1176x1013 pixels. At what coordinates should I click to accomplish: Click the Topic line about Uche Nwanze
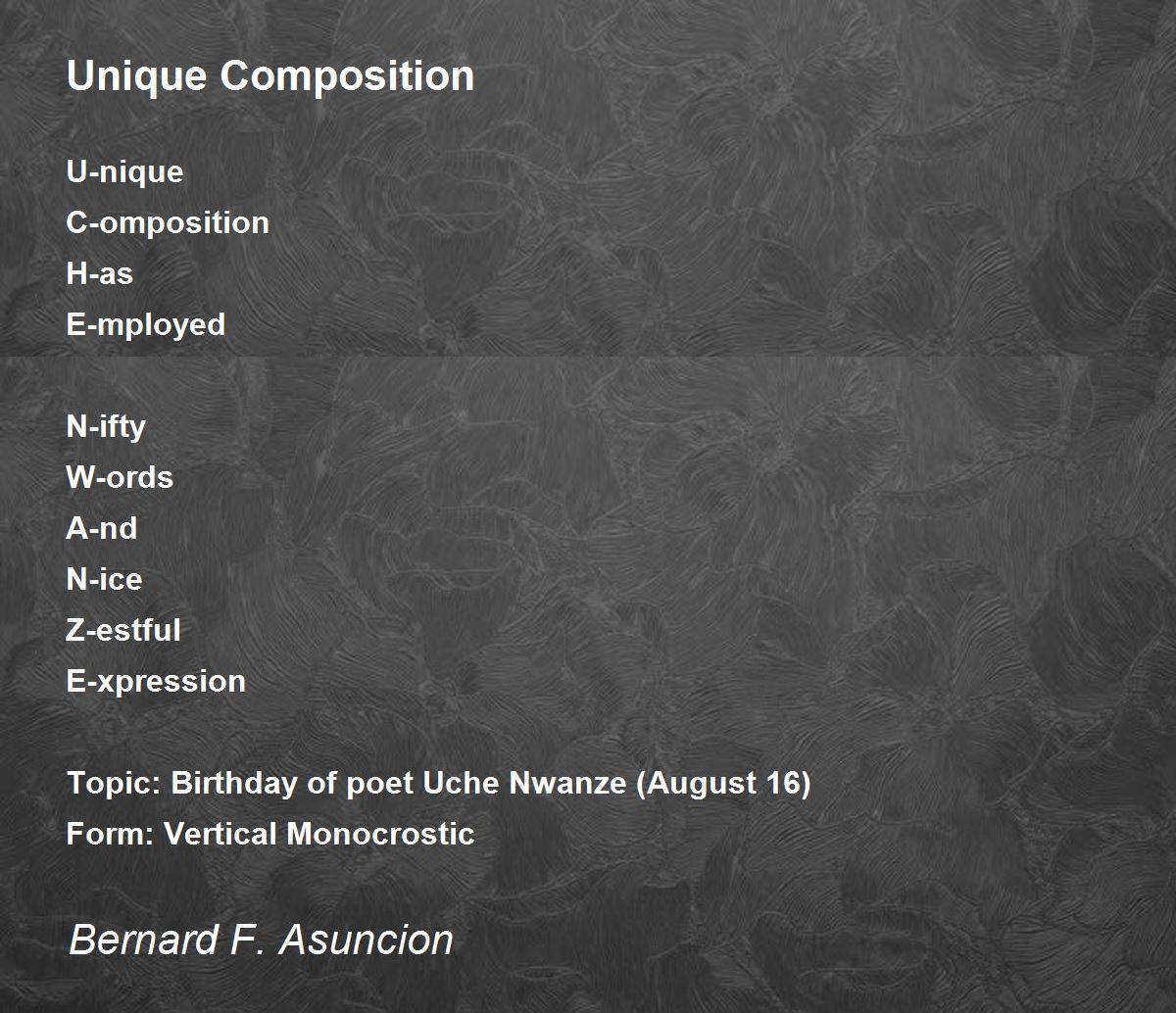click(x=438, y=784)
